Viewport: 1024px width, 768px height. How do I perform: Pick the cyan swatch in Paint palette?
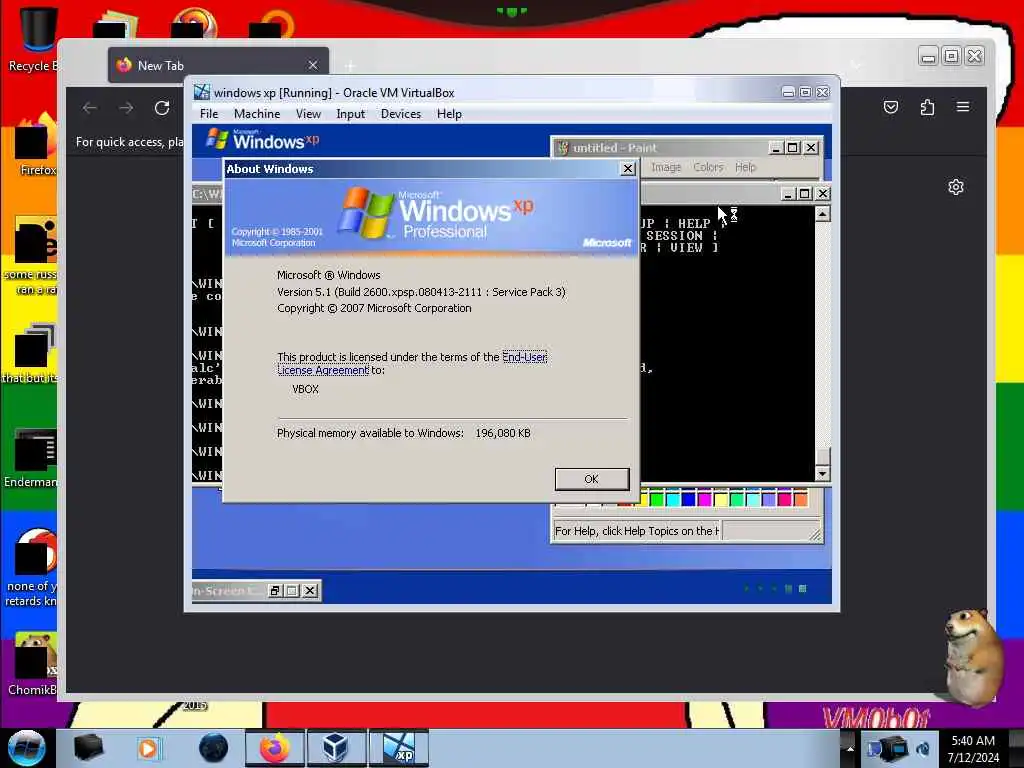pyautogui.click(x=673, y=500)
